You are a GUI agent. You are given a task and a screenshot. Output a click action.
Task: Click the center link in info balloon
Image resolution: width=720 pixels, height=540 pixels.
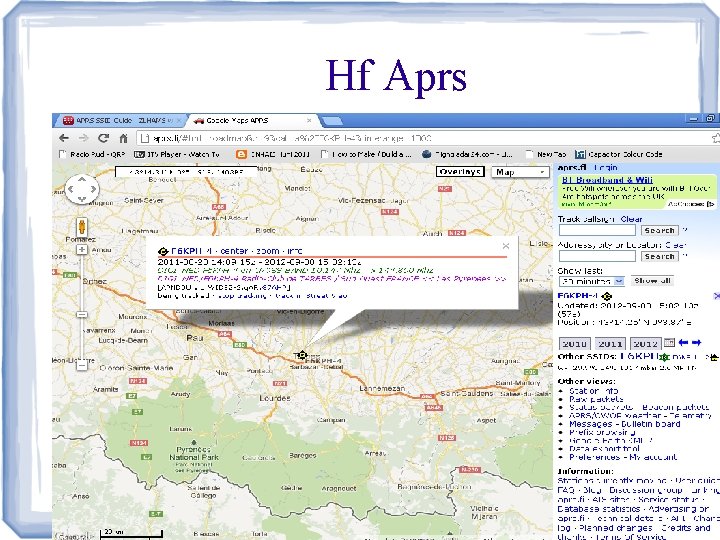point(234,251)
